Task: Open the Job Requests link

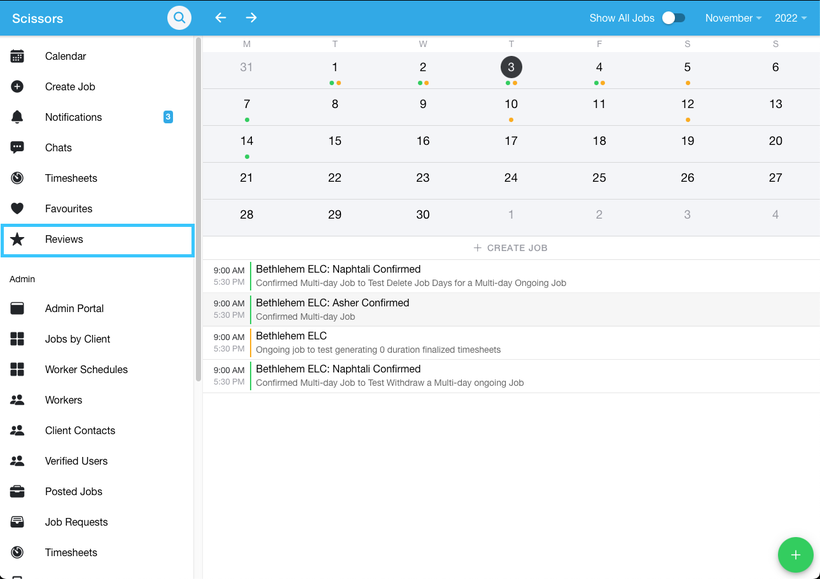Action: coord(76,522)
